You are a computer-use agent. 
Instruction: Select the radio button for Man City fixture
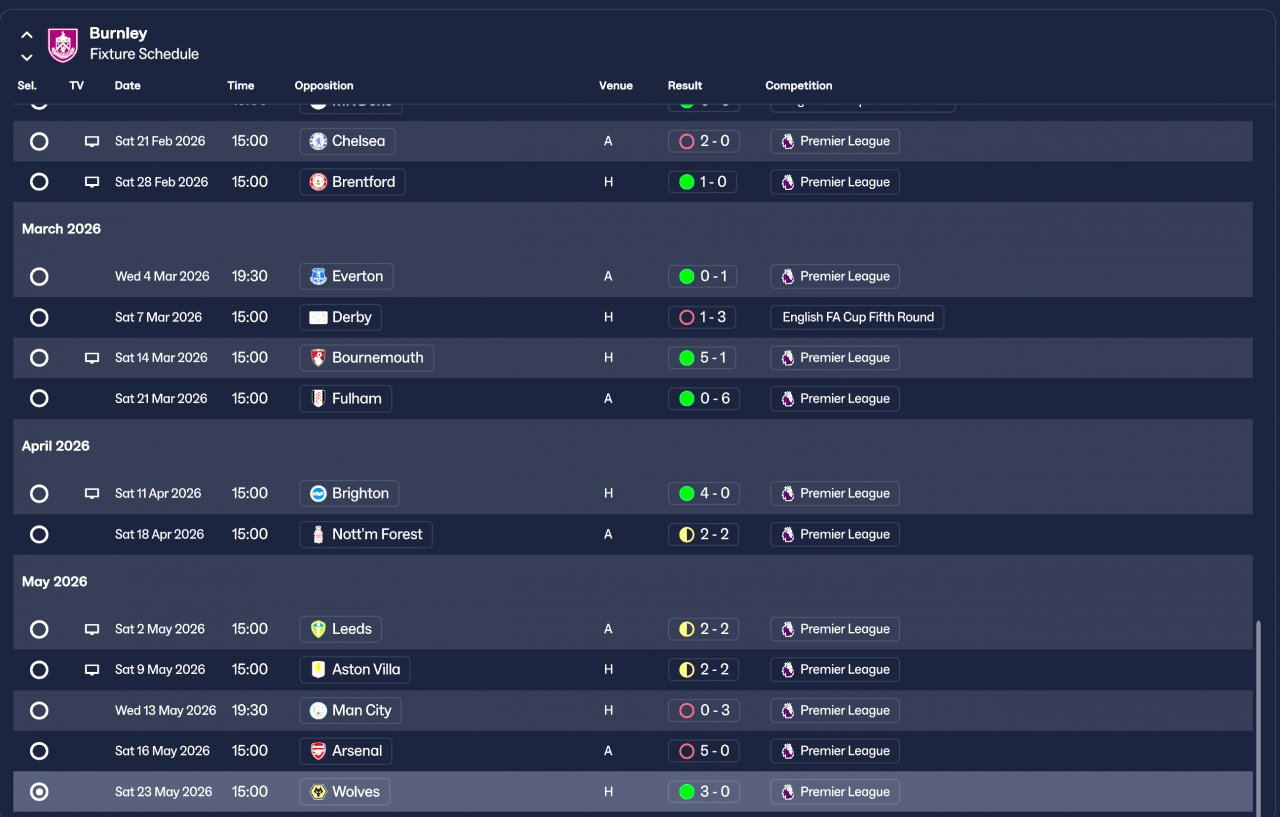(39, 710)
